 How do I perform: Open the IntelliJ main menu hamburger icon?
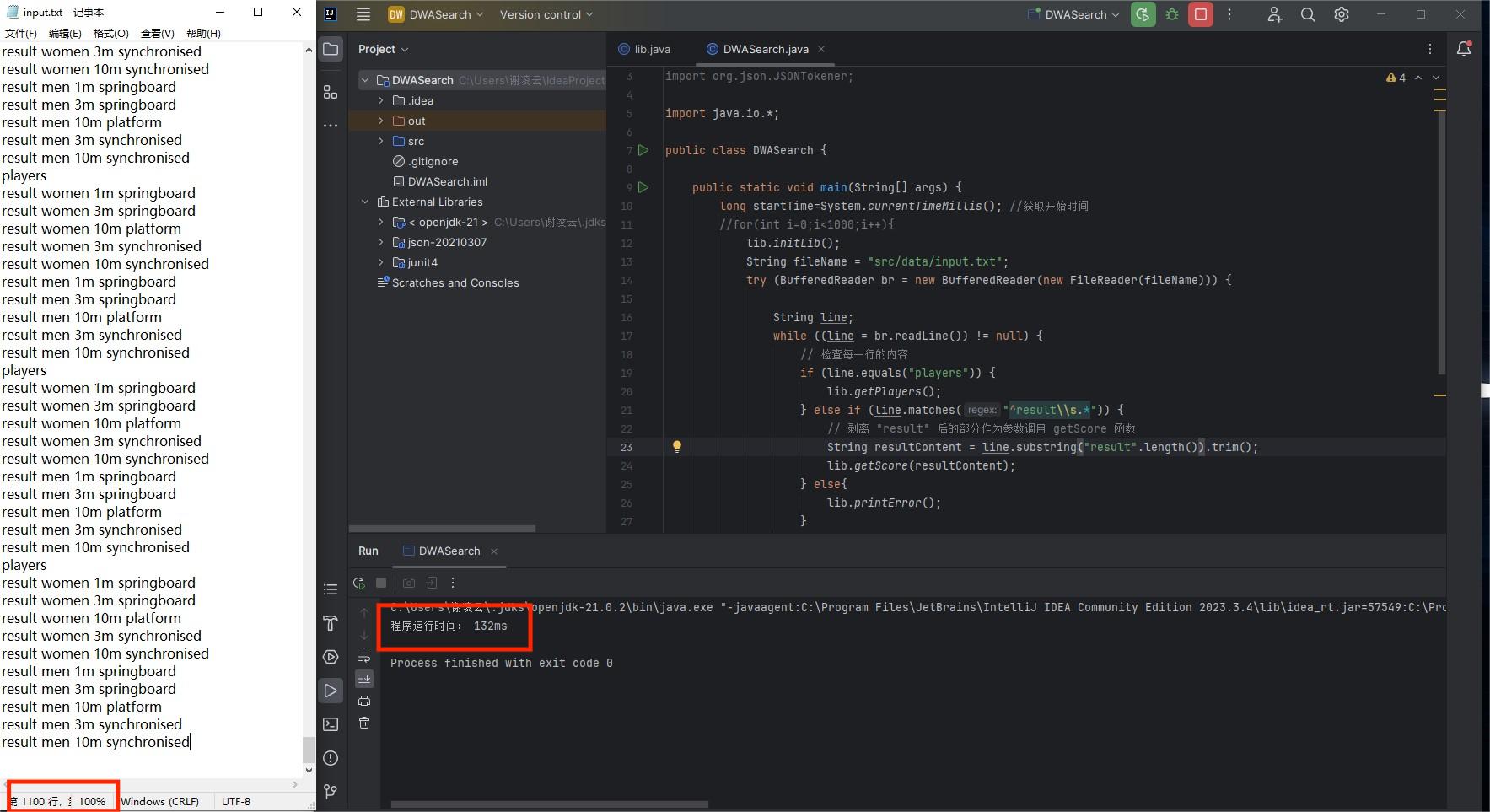363,14
